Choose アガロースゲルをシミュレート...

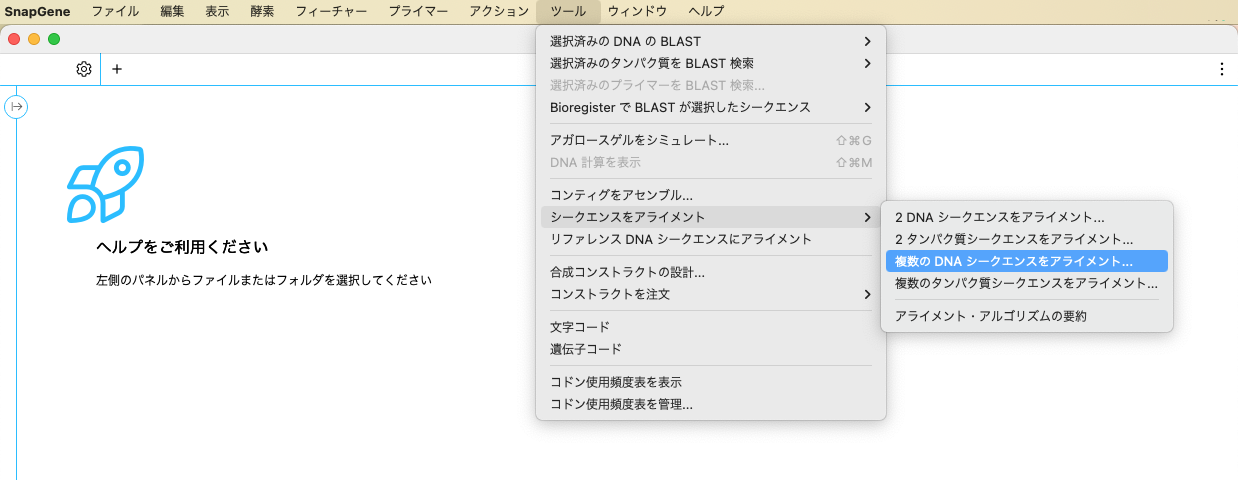[711, 140]
